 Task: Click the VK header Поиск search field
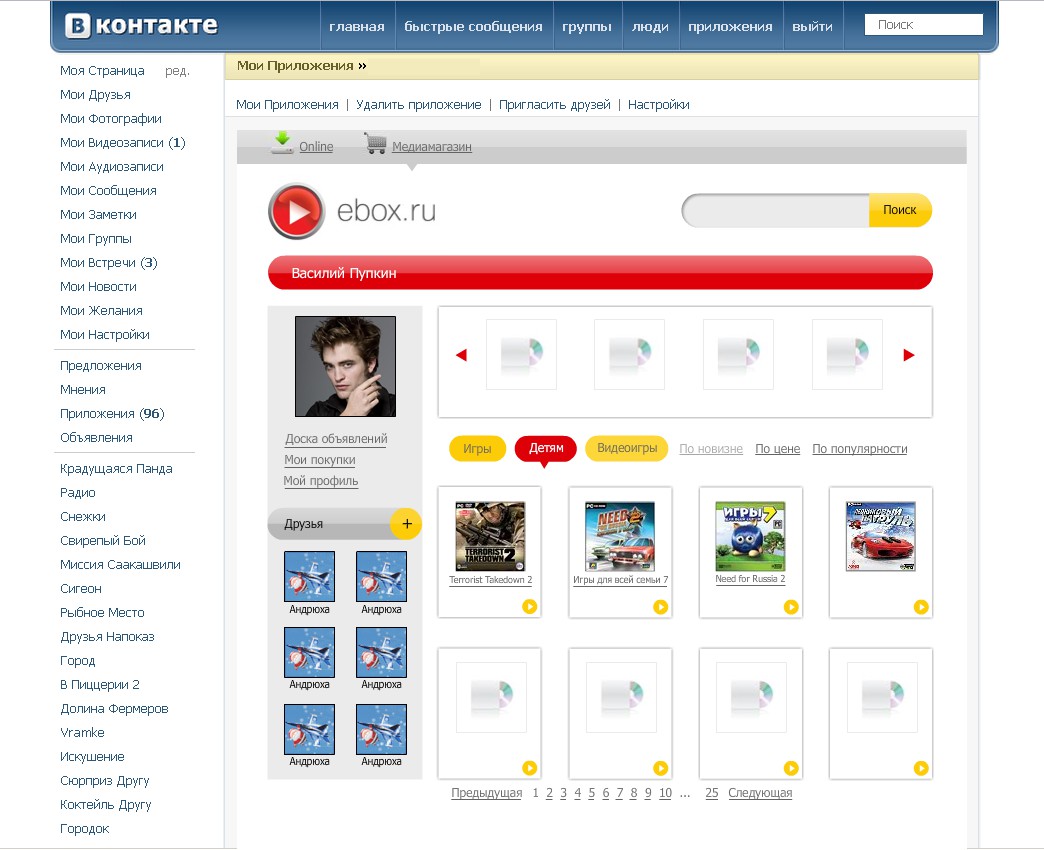923,25
